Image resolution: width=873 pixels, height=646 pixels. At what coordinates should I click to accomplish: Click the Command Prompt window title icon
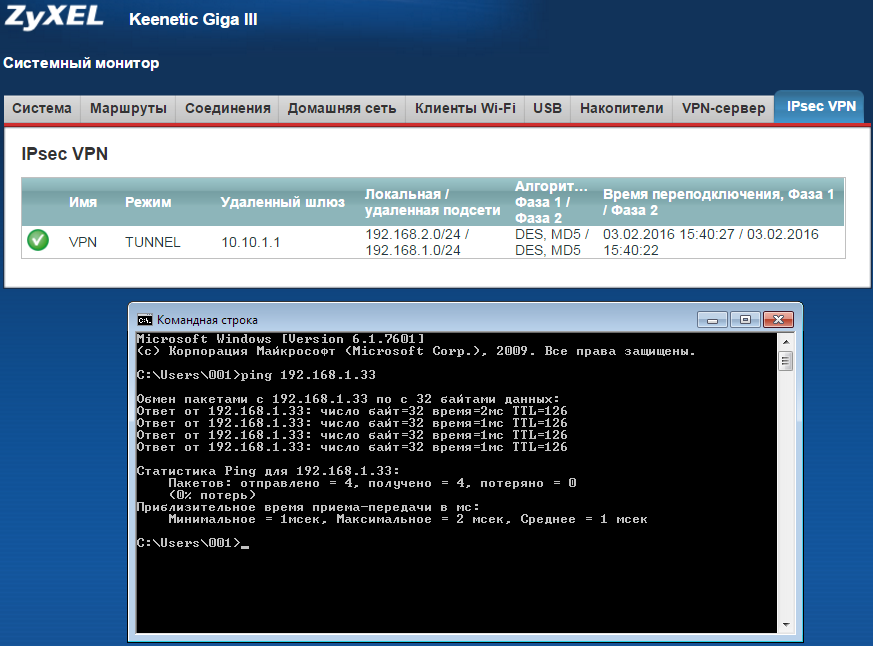[x=145, y=320]
